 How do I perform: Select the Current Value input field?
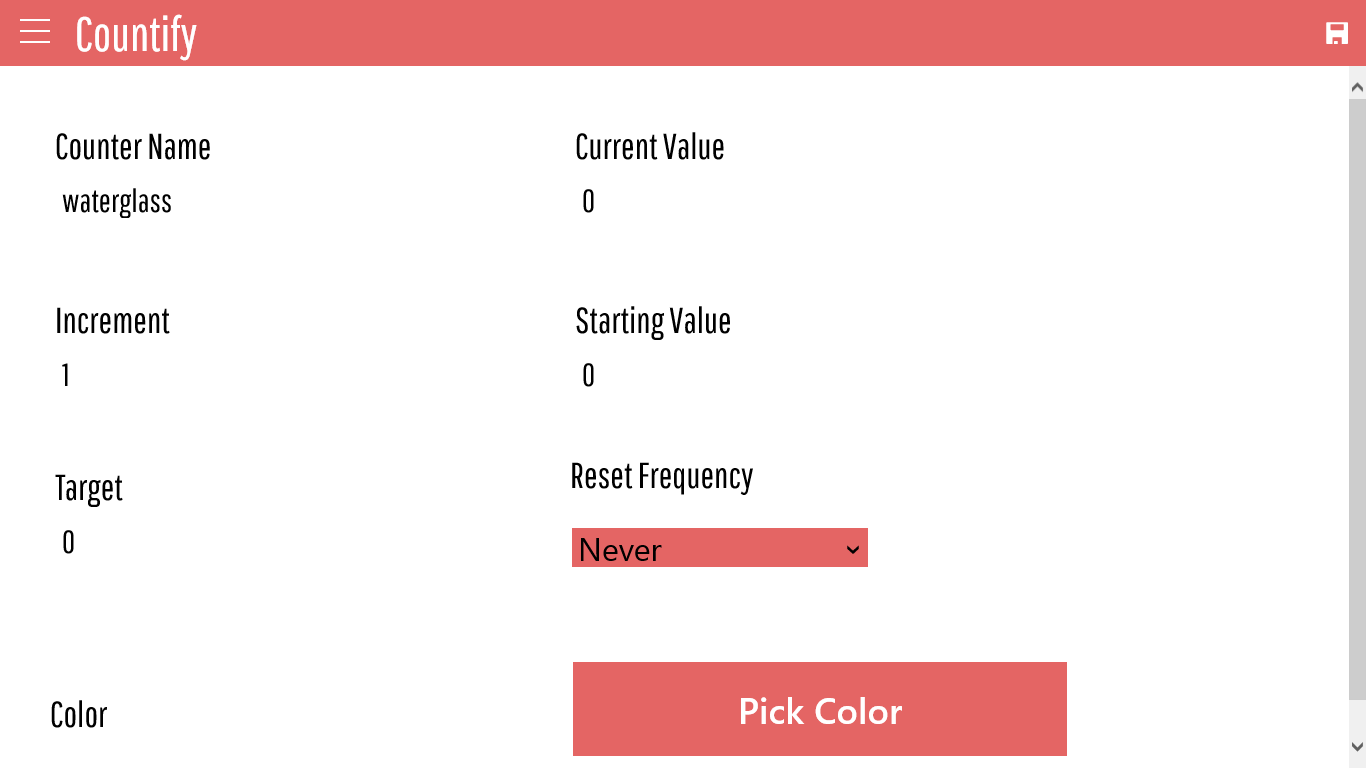coord(700,202)
